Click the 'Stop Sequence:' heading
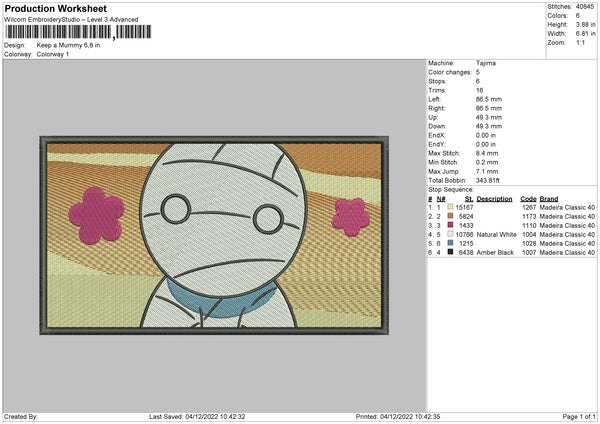This screenshot has width=600, height=424. pyautogui.click(x=451, y=190)
